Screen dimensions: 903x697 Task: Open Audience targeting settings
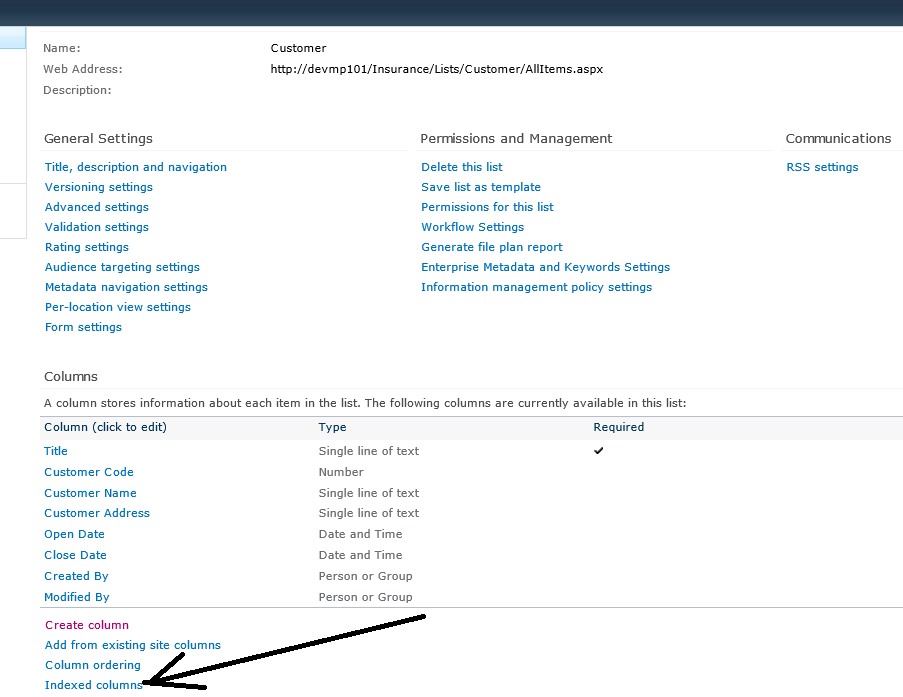click(x=121, y=267)
